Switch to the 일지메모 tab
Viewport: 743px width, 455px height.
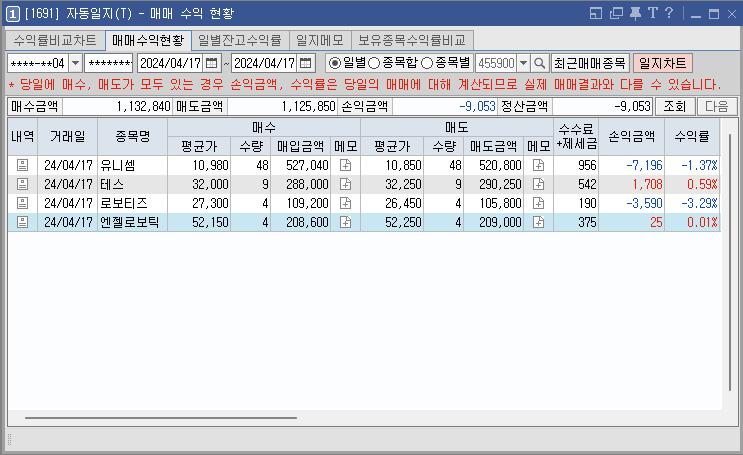(x=320, y=41)
